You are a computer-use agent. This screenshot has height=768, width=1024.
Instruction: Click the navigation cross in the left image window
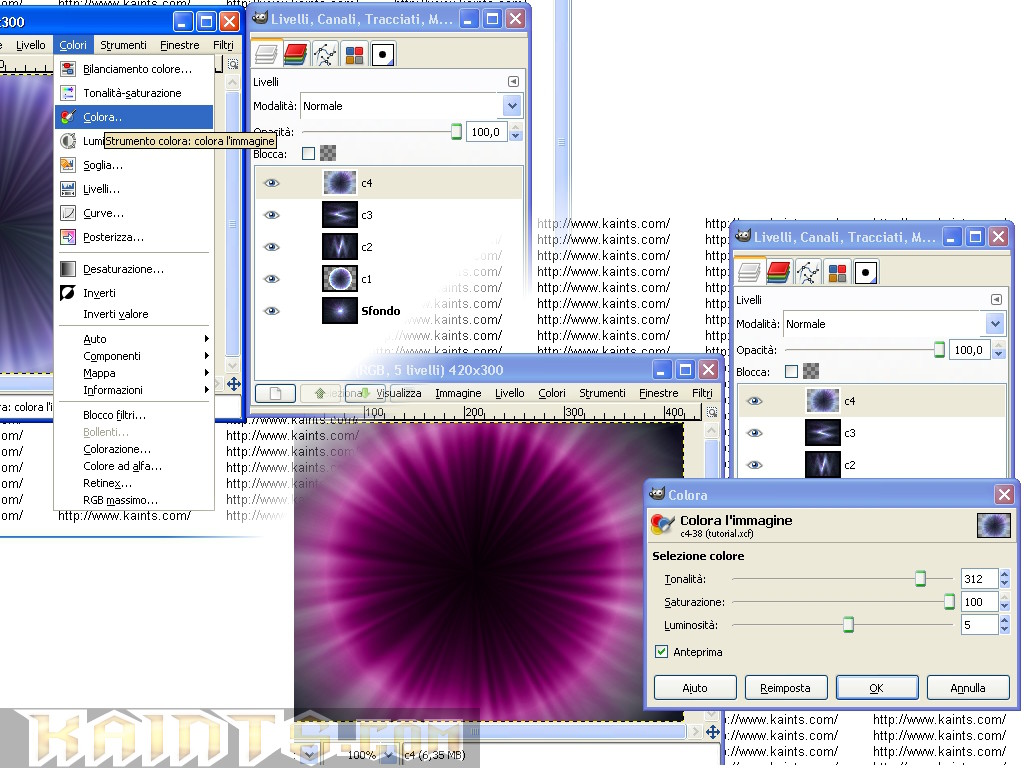point(233,384)
